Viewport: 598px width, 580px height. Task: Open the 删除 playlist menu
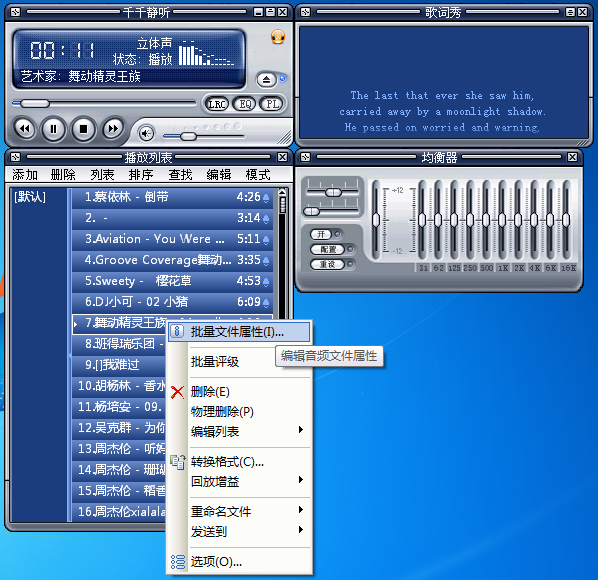(63, 175)
